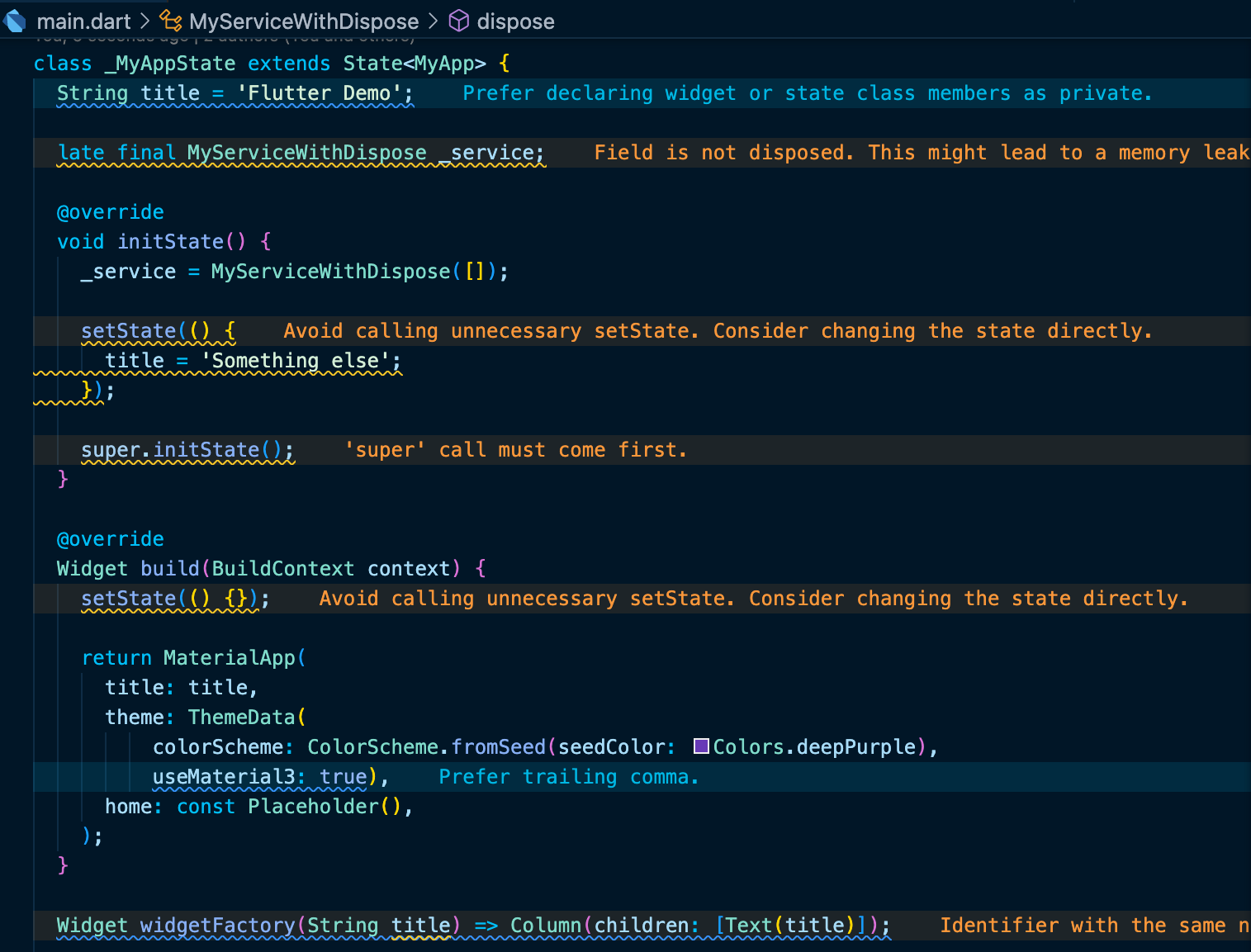Viewport: 1251px width, 952px height.
Task: Click the Dart file icon in breadcrumb
Action: point(15,21)
